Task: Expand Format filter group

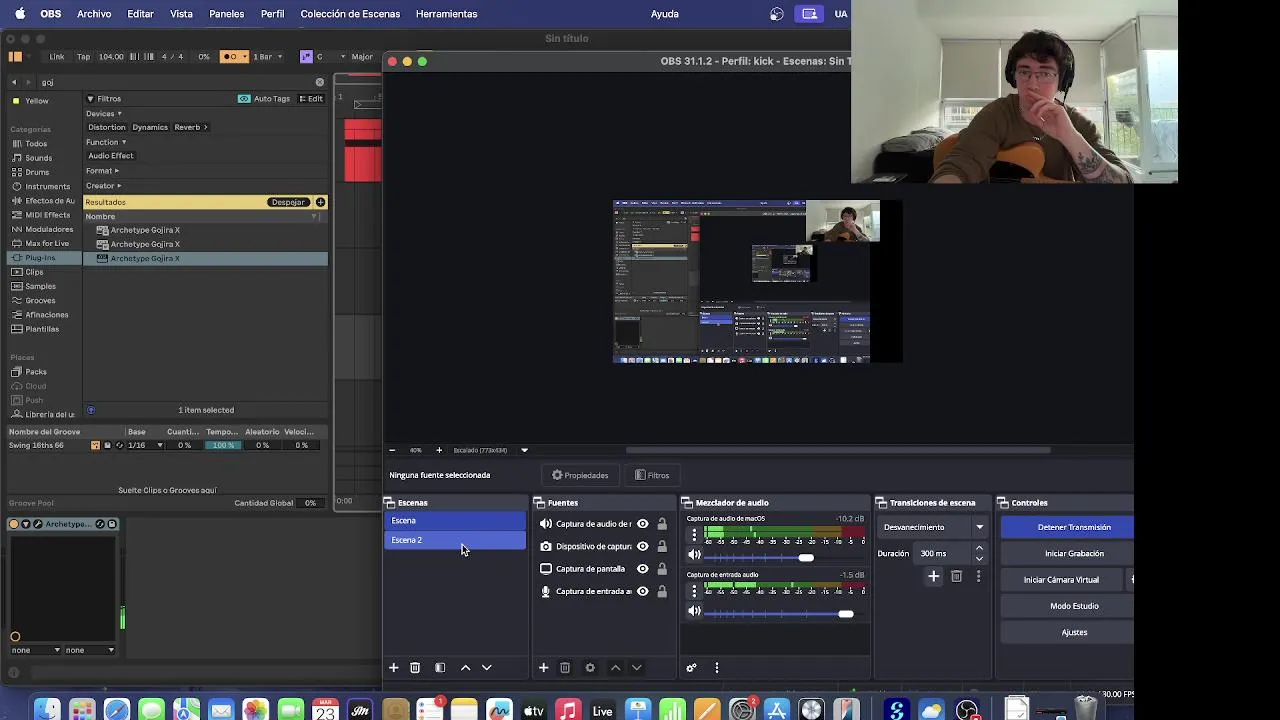Action: pos(102,171)
